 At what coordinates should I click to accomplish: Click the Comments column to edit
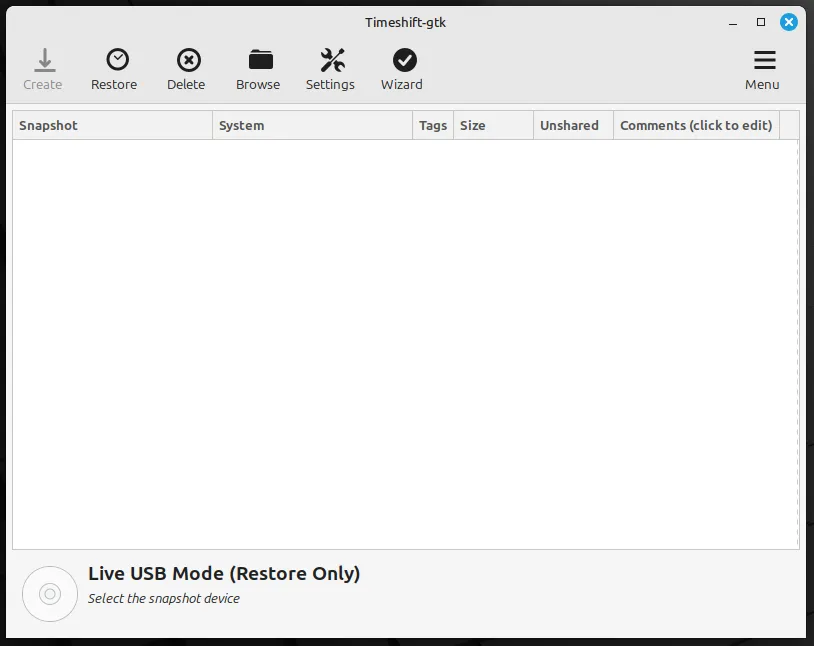pyautogui.click(x=695, y=125)
